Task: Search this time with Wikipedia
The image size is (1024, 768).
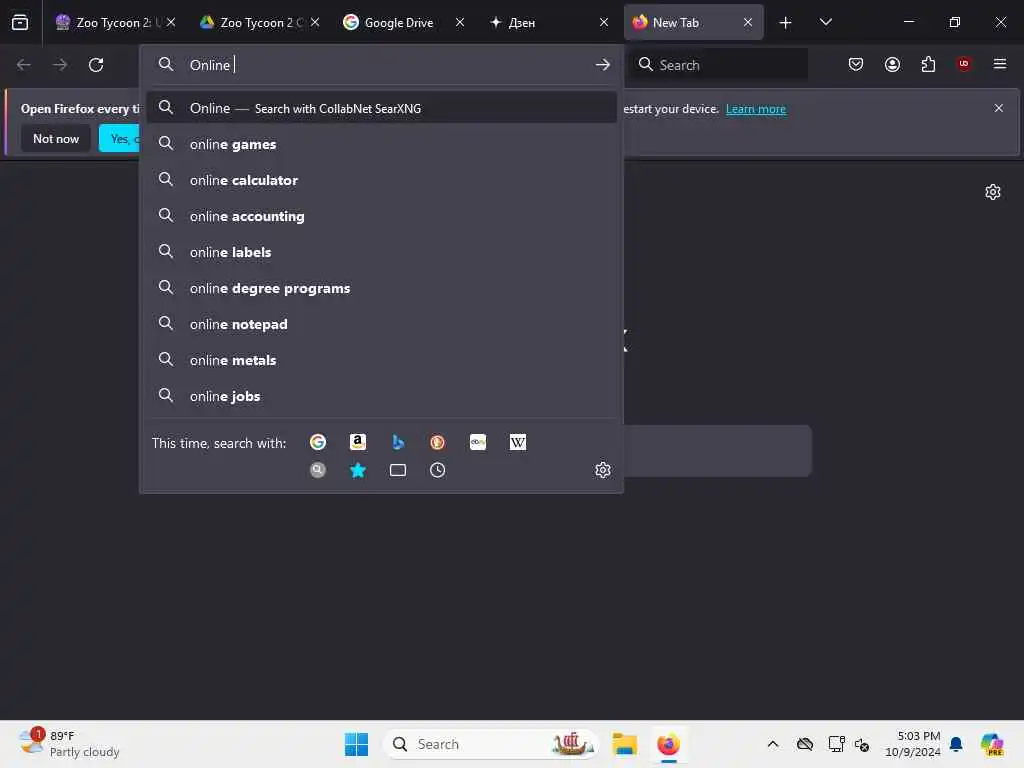Action: pos(518,442)
